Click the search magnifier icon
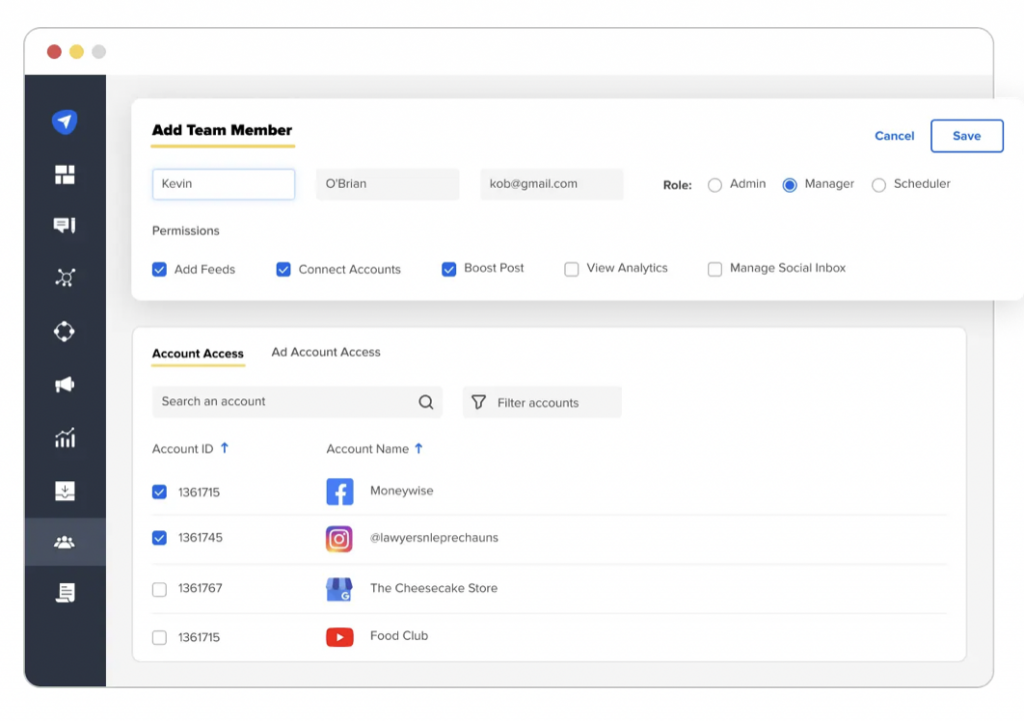1024x721 pixels. click(426, 402)
